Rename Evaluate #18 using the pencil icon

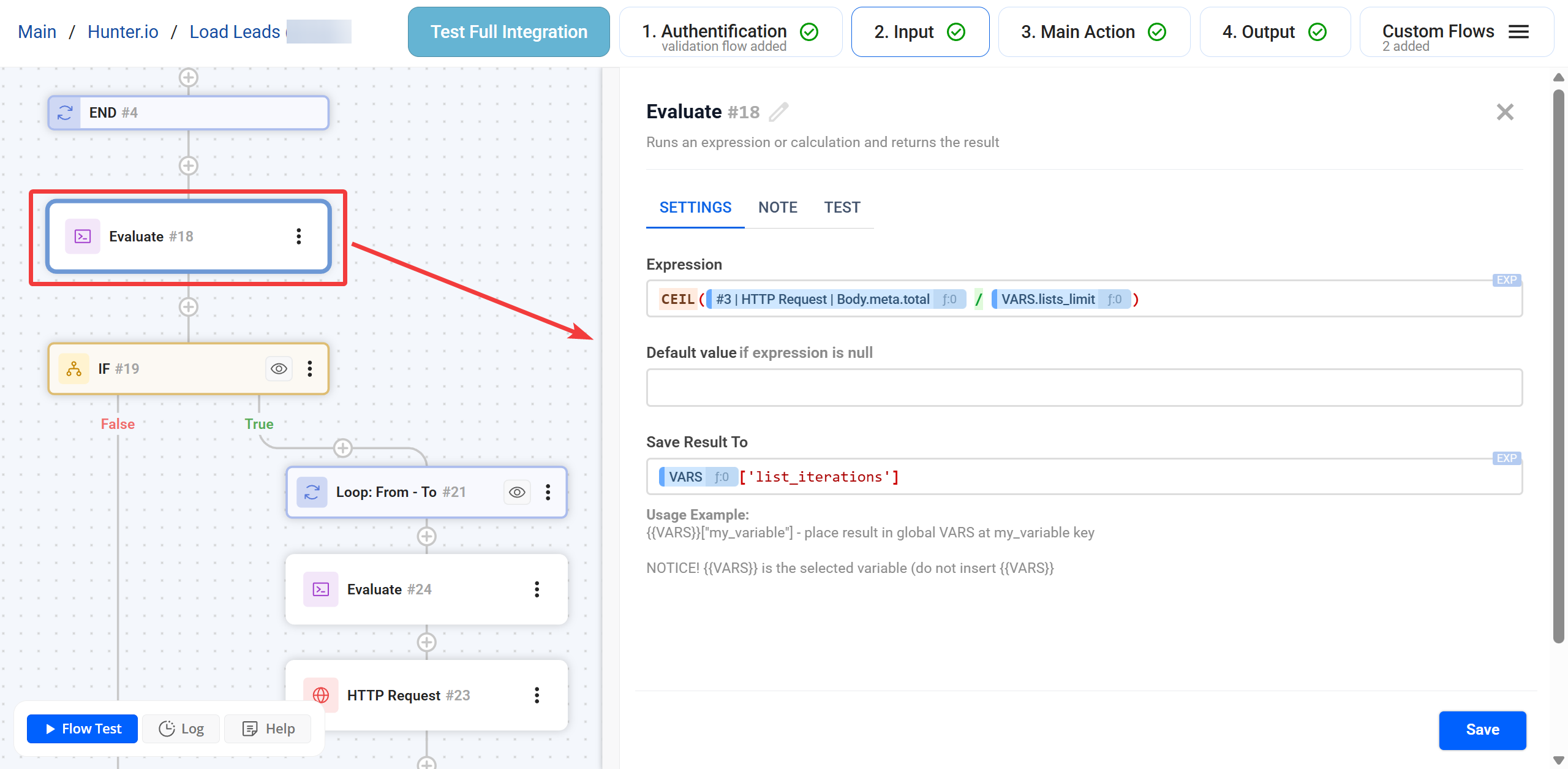[x=777, y=112]
